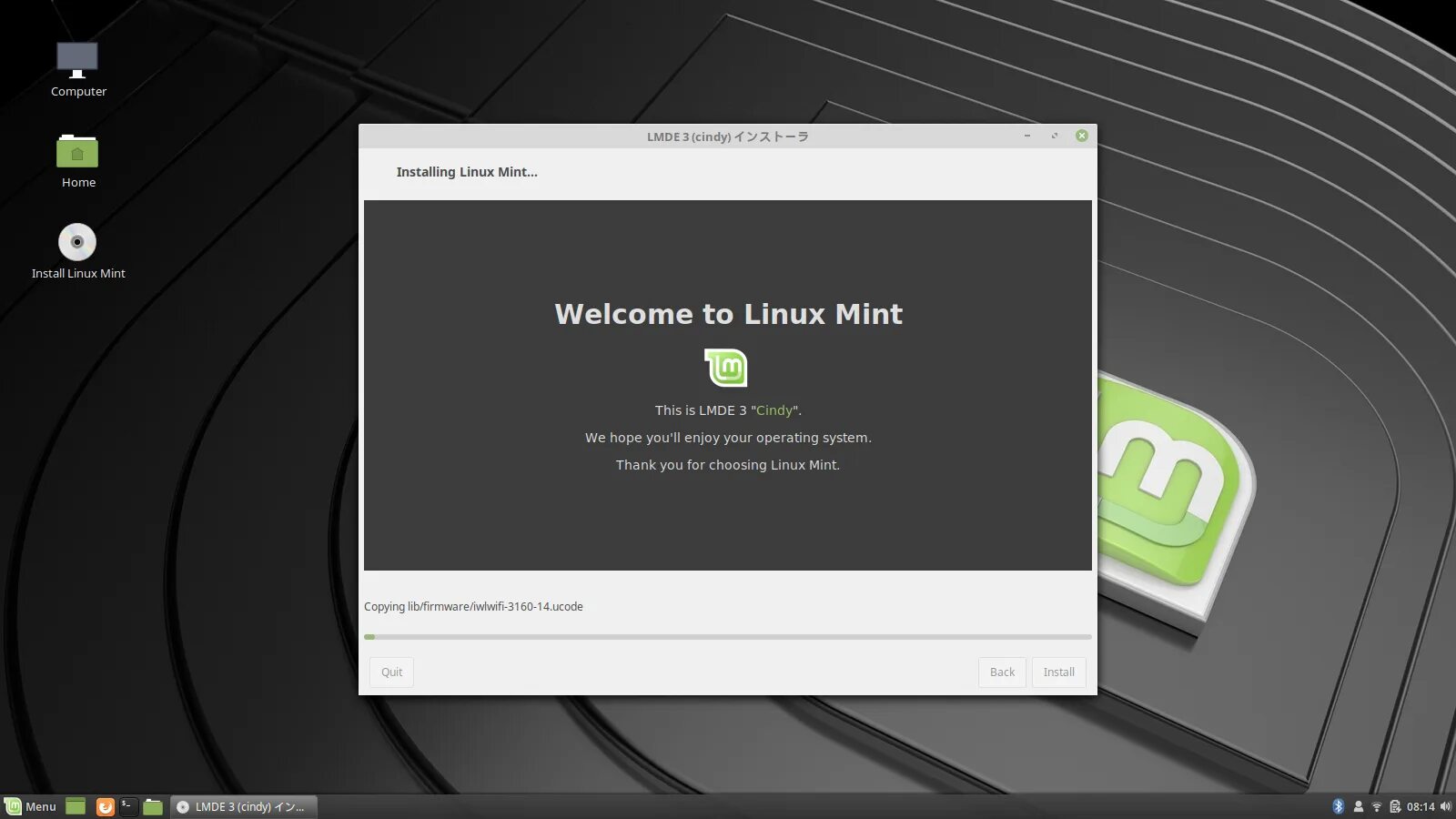Click the 08:14 panel clock
The width and height of the screenshot is (1456, 819).
[x=1421, y=806]
